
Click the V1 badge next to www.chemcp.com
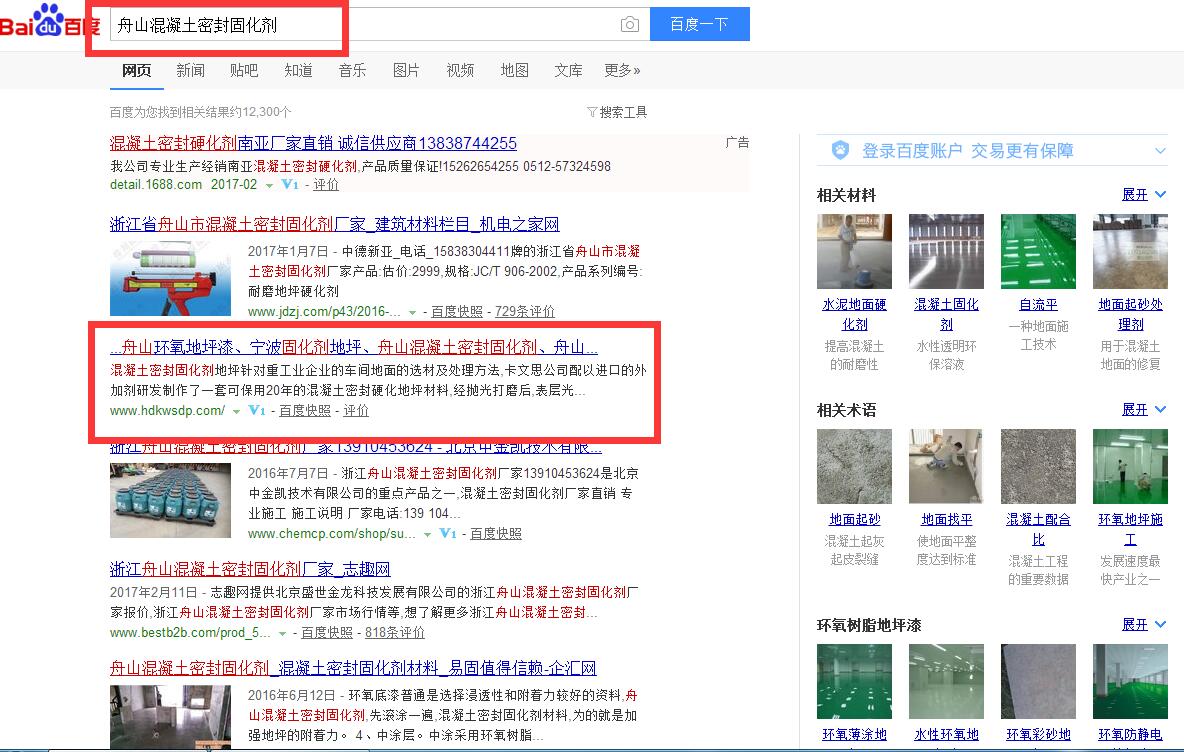(448, 533)
